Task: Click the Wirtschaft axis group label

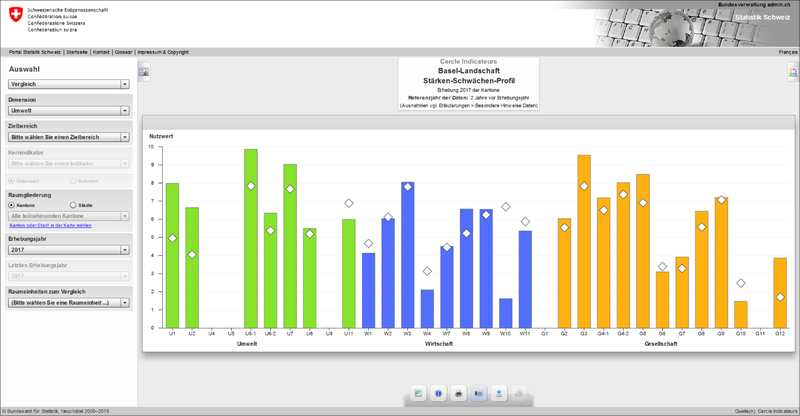Action: (x=439, y=344)
